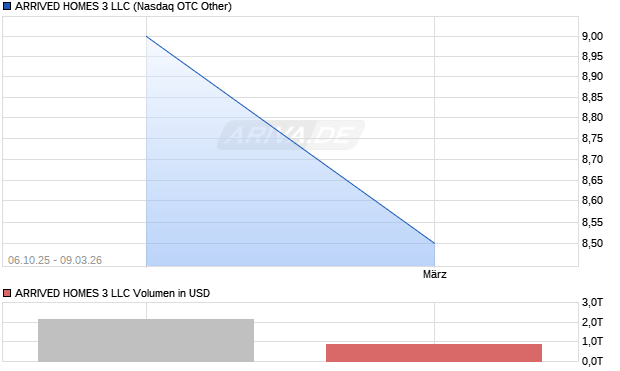Click the date range 06.10.25 - 09.03.26
The height and width of the screenshot is (371, 620).
tap(55, 260)
